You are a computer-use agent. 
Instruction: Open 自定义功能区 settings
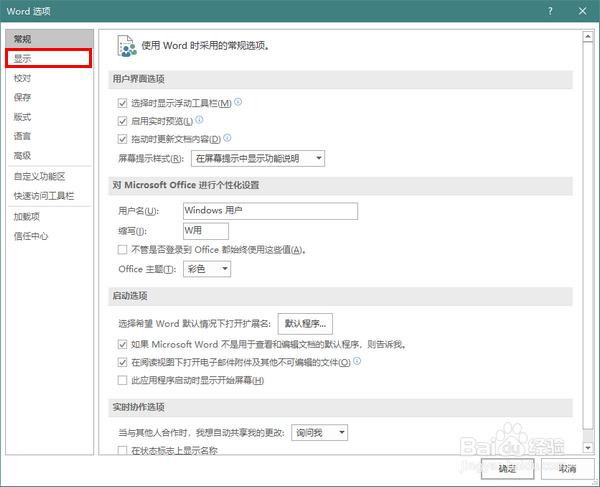(x=49, y=176)
